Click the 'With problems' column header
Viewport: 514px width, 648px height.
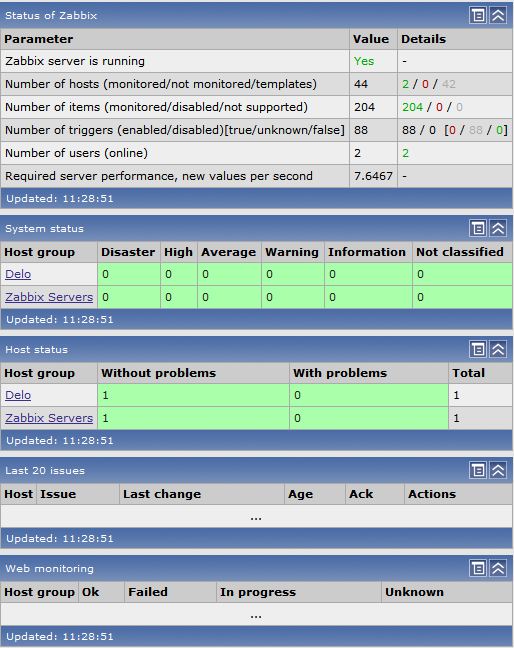tap(340, 373)
